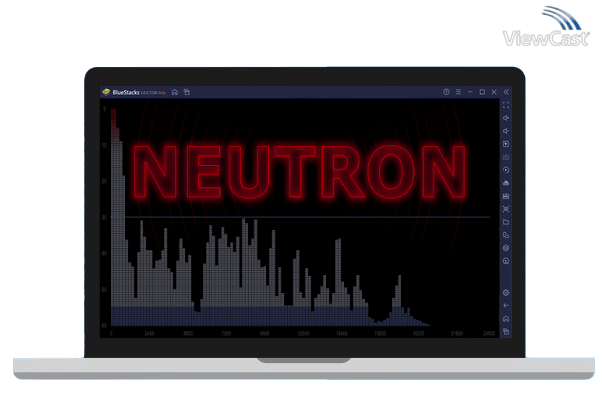
Task: Click the round icon below eco mode
Action: pyautogui.click(x=506, y=261)
